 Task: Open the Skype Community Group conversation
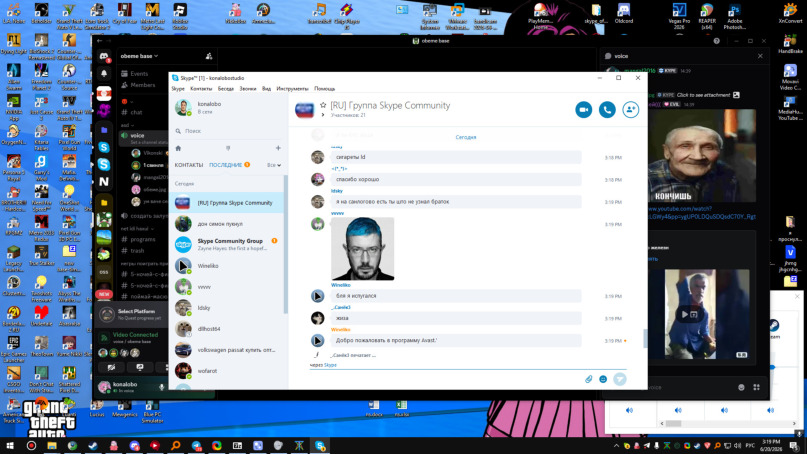[x=227, y=245]
